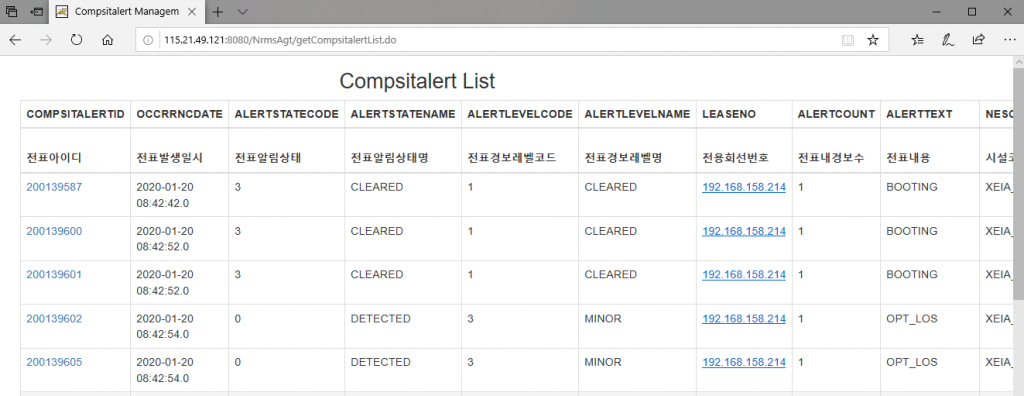Open the Share page icon

pos(978,40)
